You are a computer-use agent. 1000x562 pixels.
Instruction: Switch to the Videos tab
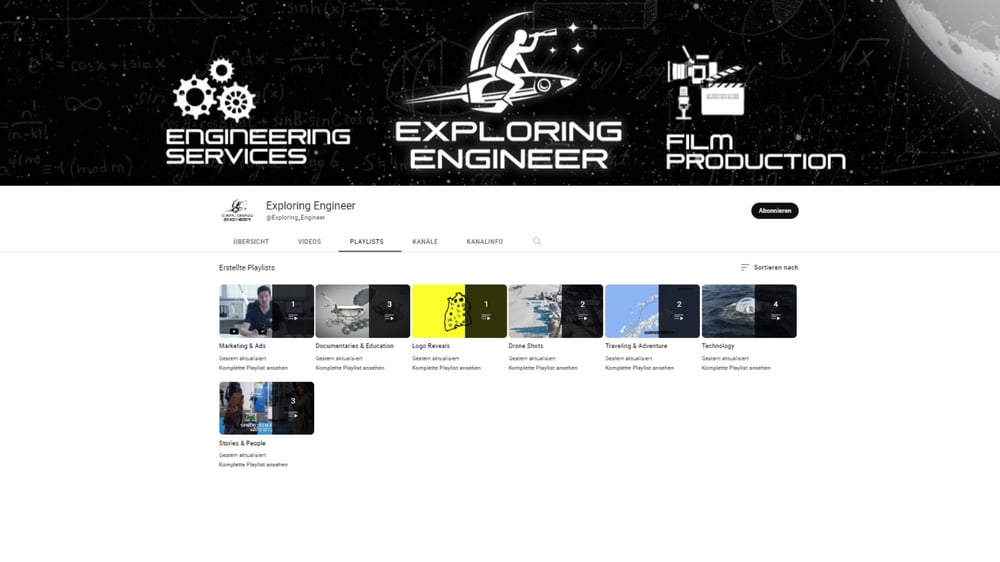point(309,242)
